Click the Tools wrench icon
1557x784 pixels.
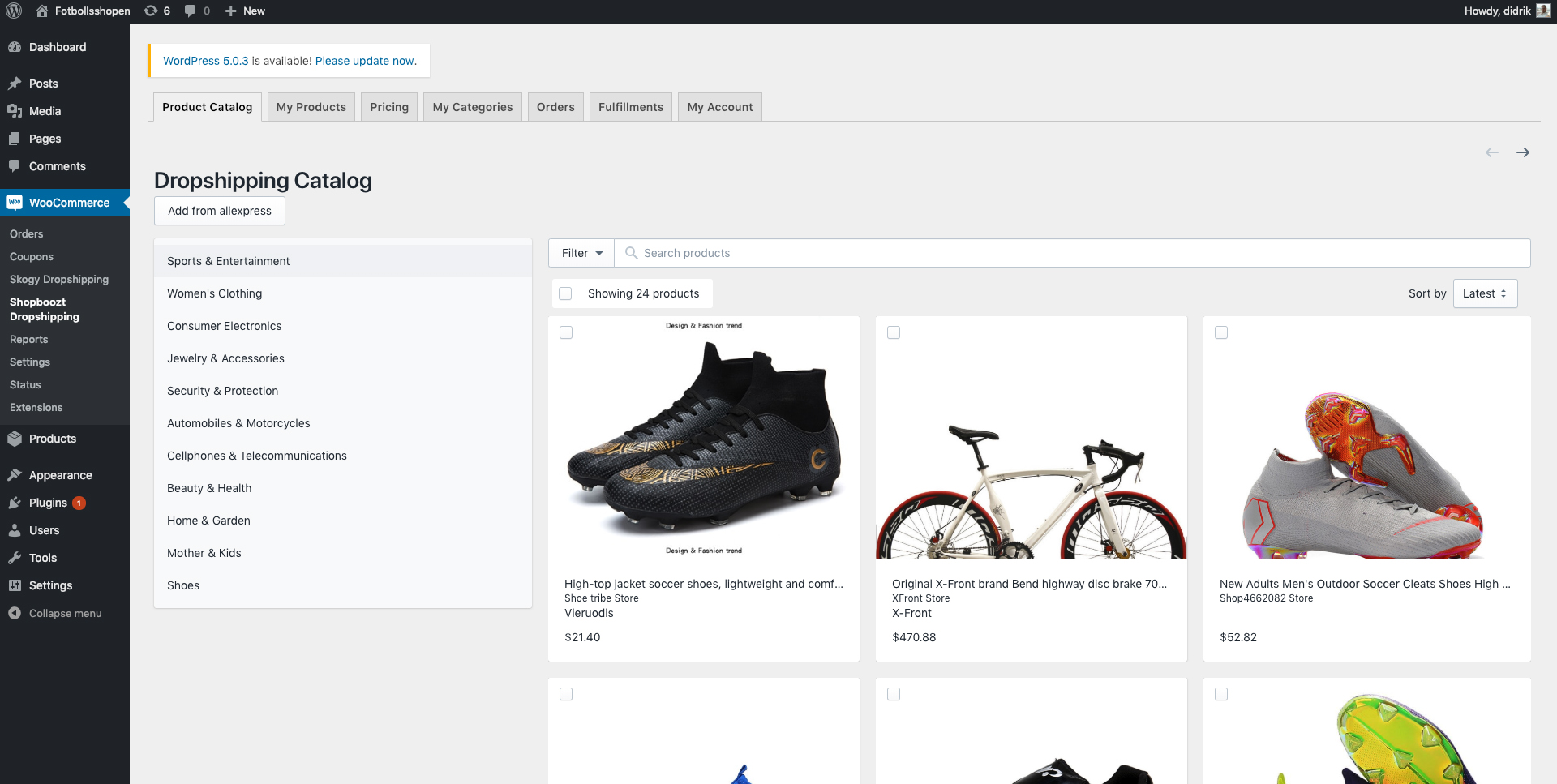click(x=15, y=558)
